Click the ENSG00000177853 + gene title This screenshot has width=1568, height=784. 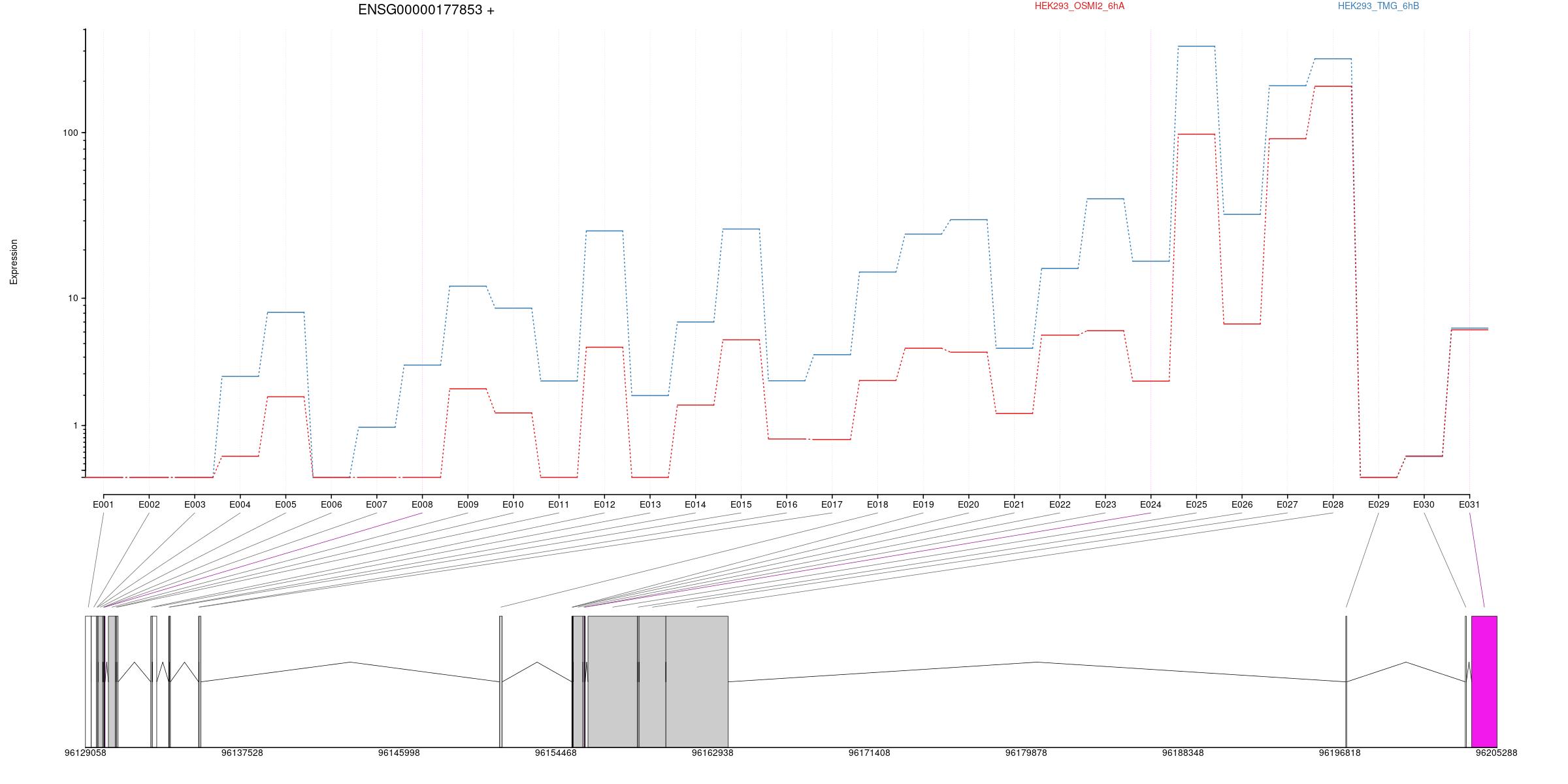click(x=426, y=10)
